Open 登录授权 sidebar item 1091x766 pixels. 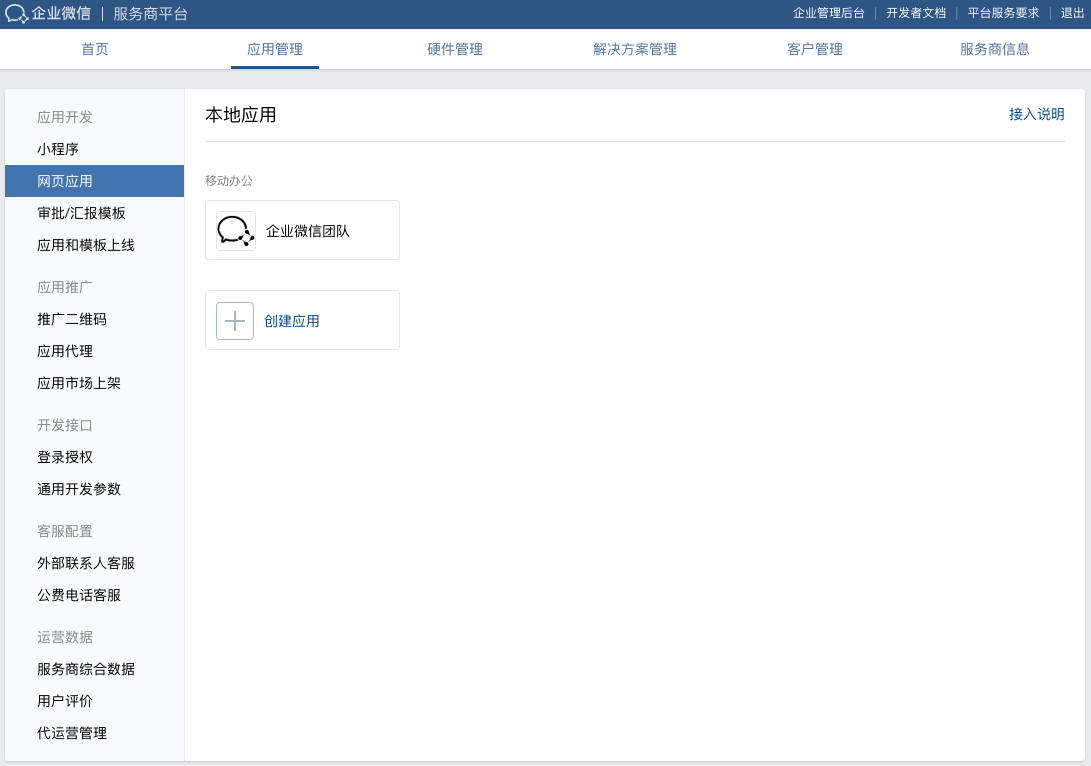[95, 457]
